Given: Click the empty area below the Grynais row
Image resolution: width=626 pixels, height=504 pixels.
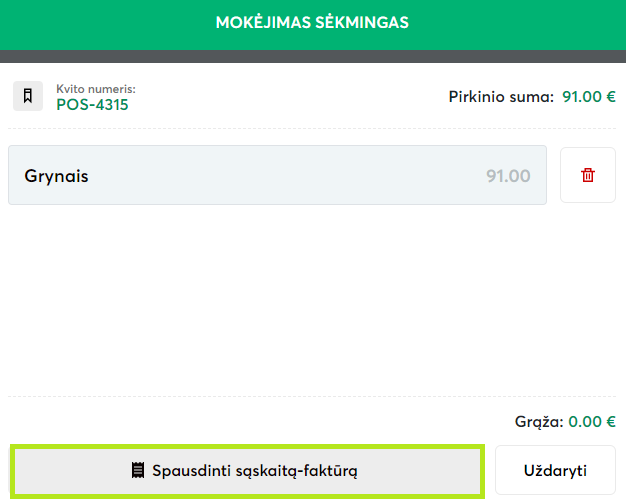Looking at the screenshot, I should point(312,300).
